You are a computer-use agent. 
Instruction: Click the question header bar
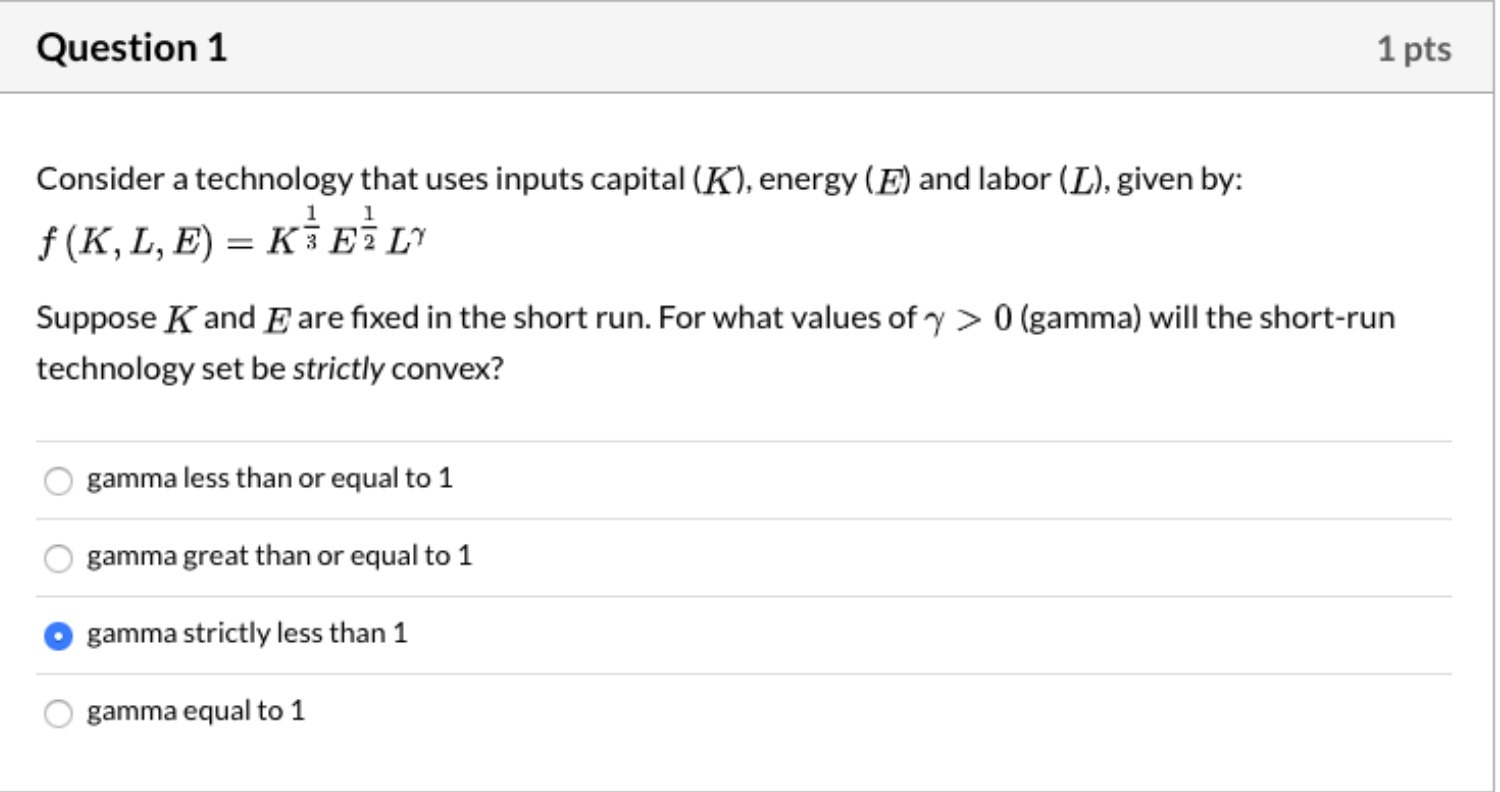pos(750,46)
